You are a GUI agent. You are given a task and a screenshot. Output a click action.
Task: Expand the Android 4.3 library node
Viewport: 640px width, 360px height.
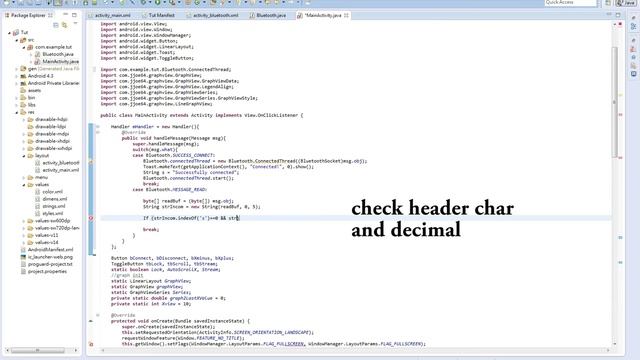tap(17, 76)
